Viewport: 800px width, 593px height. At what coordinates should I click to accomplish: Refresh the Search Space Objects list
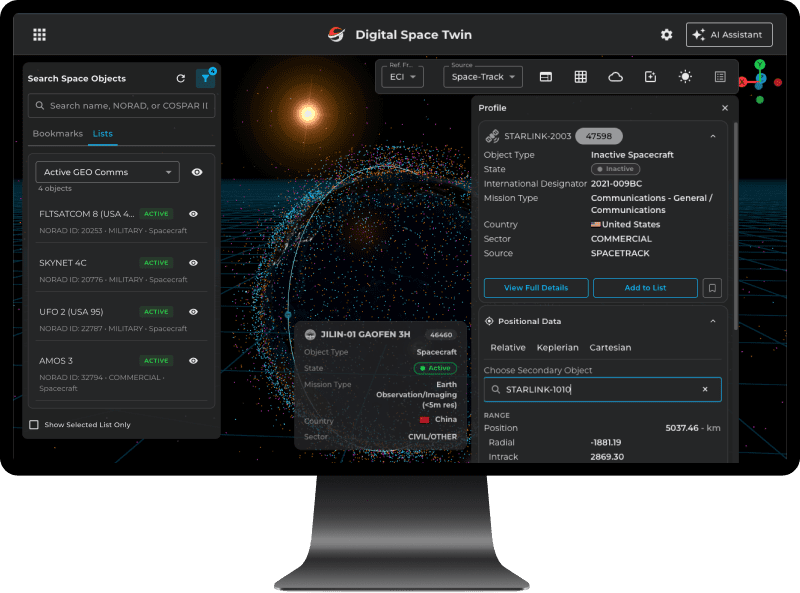pos(181,78)
